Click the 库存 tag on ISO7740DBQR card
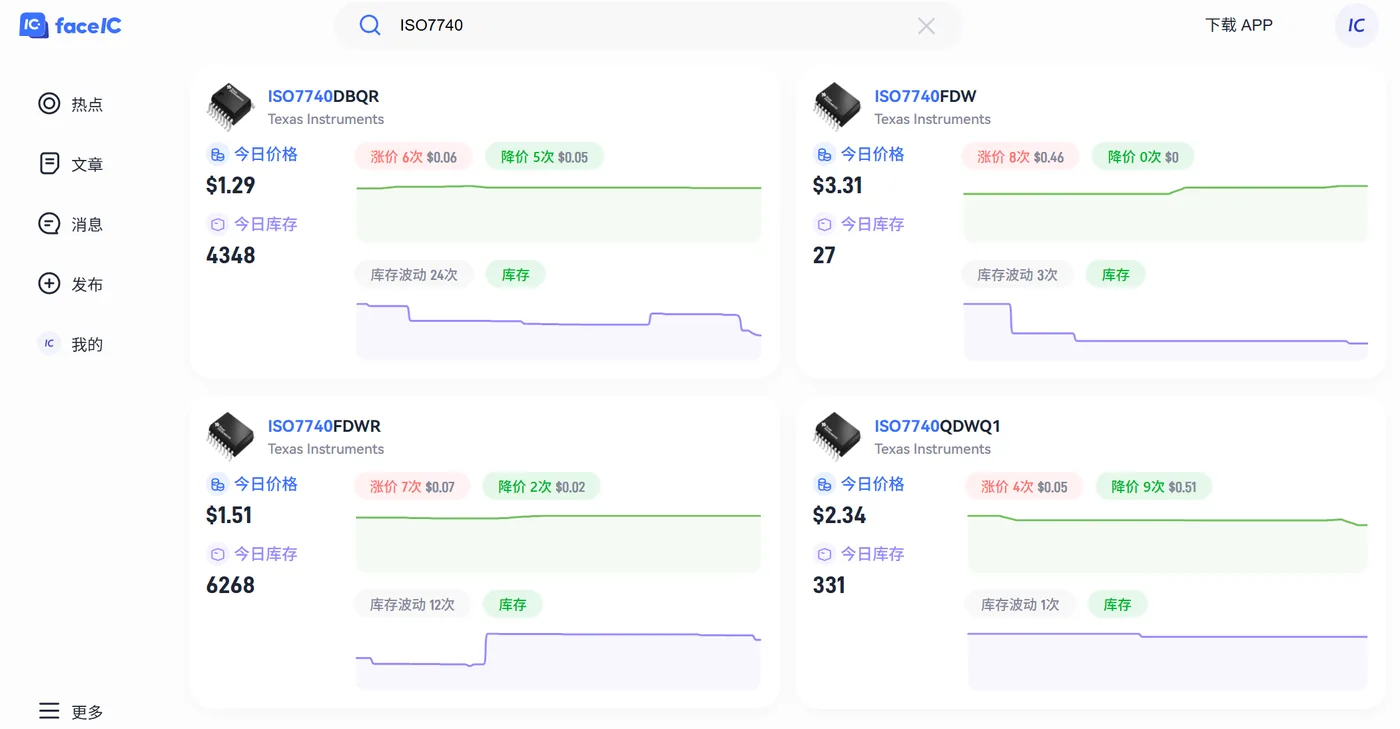Viewport: 1400px width, 729px height. tap(516, 274)
